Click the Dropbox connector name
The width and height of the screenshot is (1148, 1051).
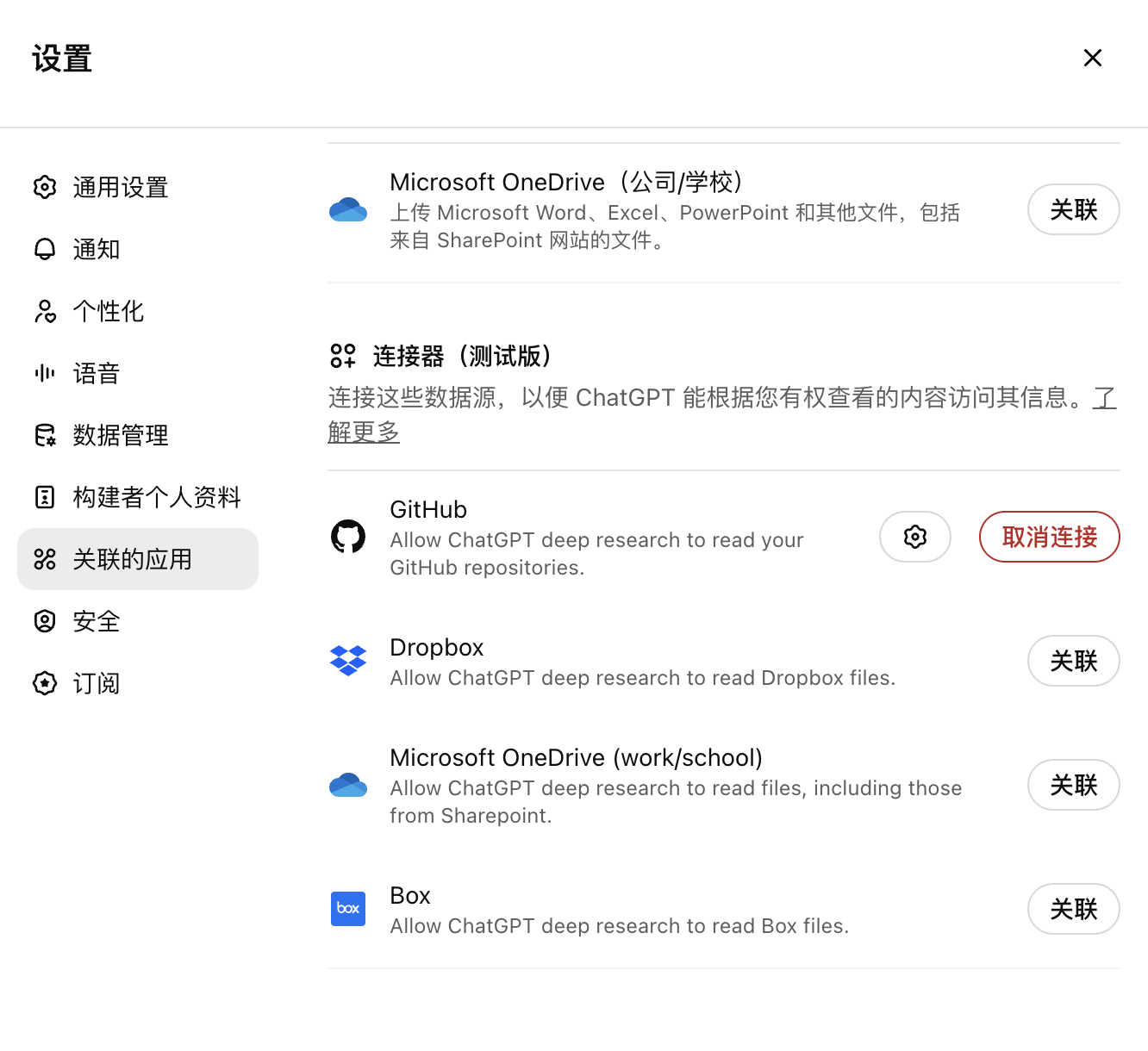(437, 647)
